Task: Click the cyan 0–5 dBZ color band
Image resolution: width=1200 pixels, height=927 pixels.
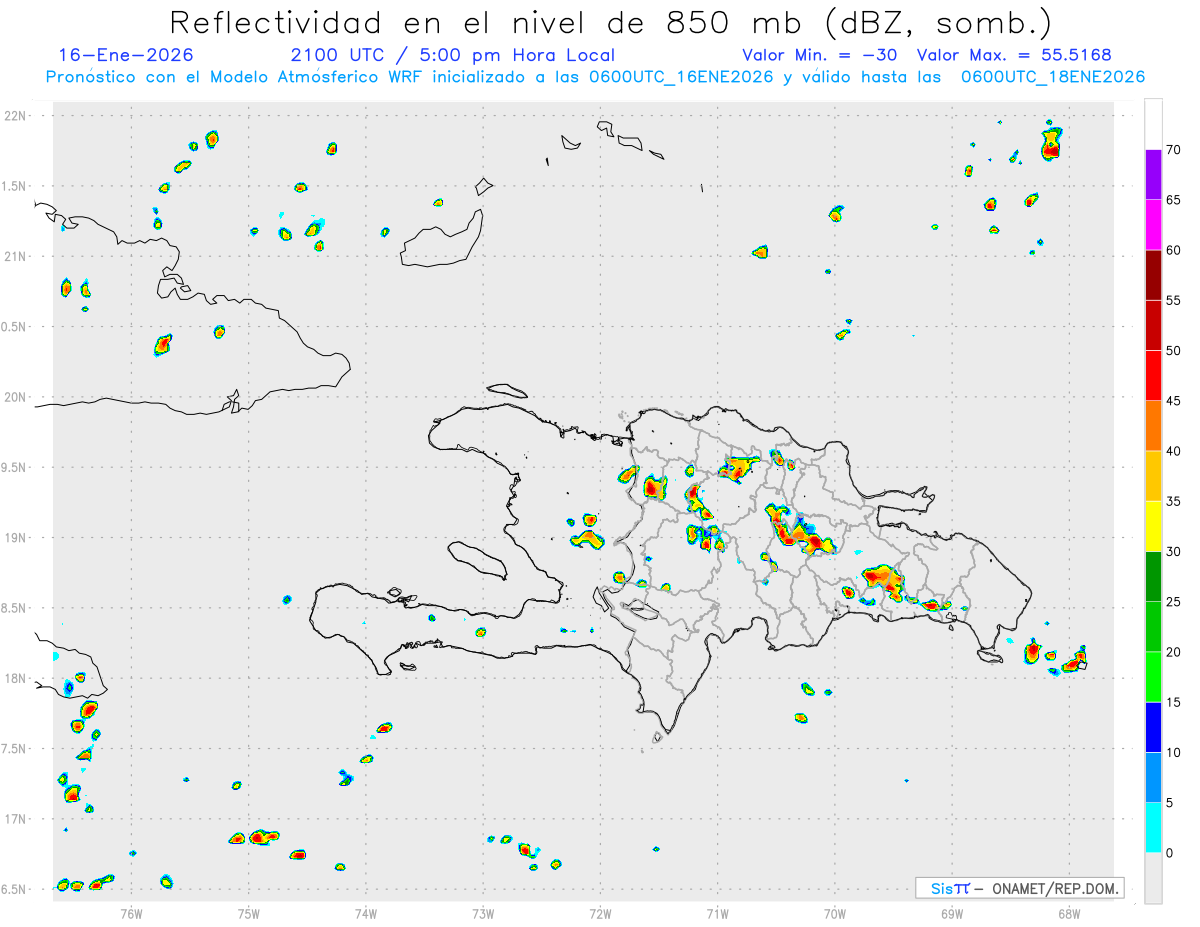Action: pyautogui.click(x=1153, y=828)
